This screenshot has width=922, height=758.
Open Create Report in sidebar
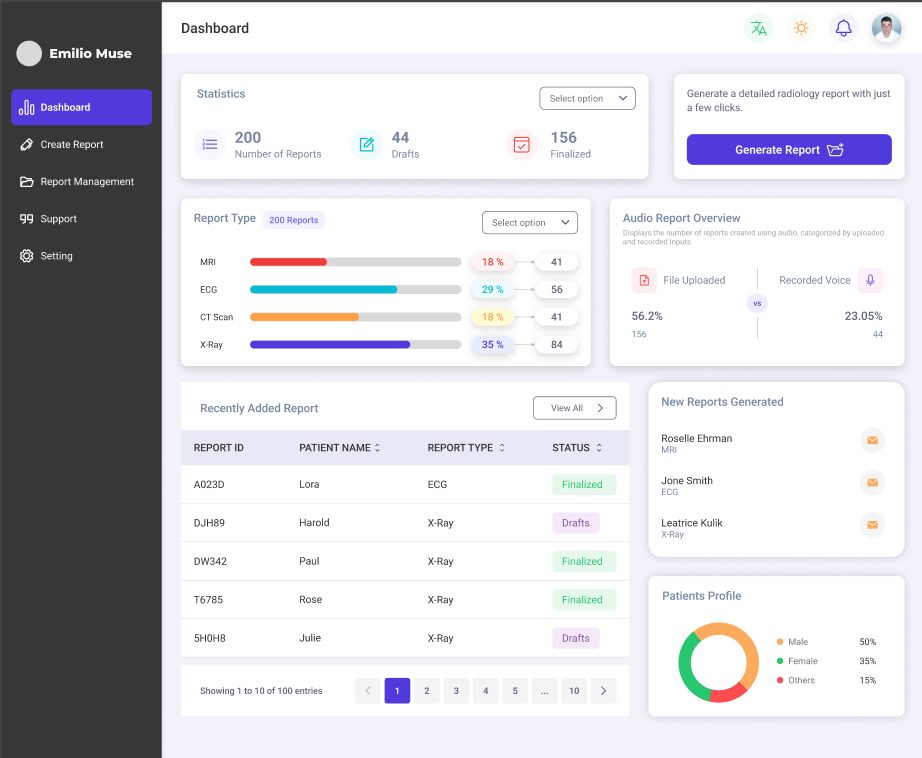point(72,144)
